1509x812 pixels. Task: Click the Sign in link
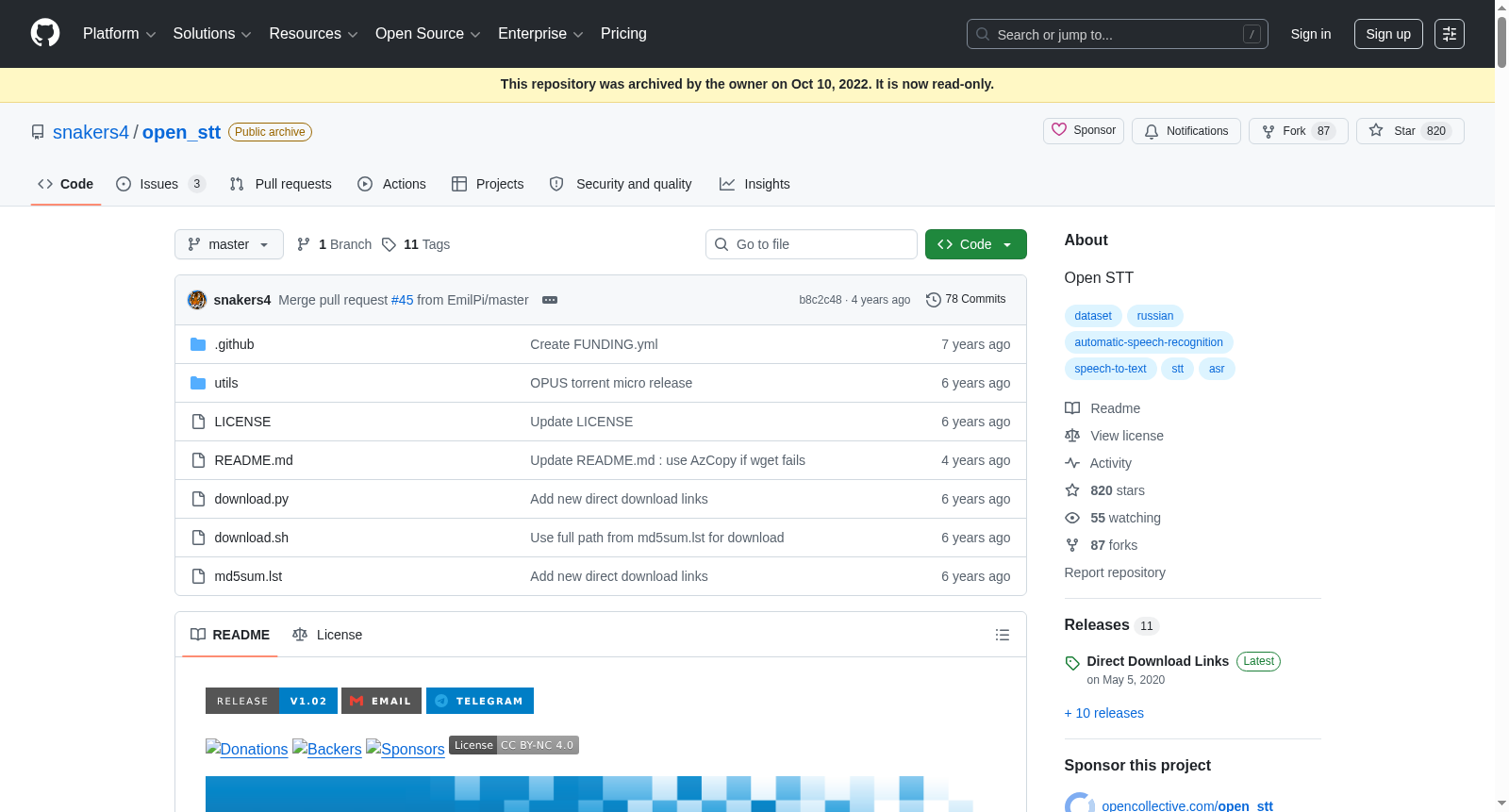click(1311, 34)
